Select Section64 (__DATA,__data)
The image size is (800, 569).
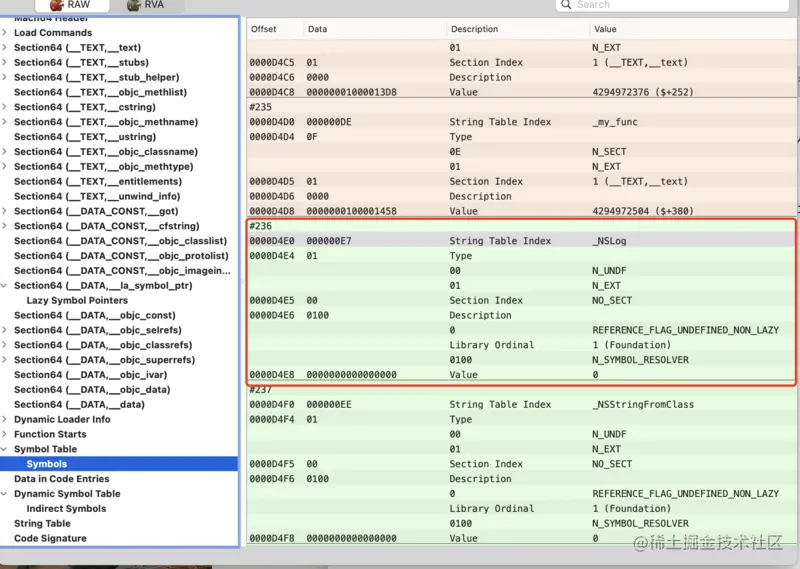80,404
